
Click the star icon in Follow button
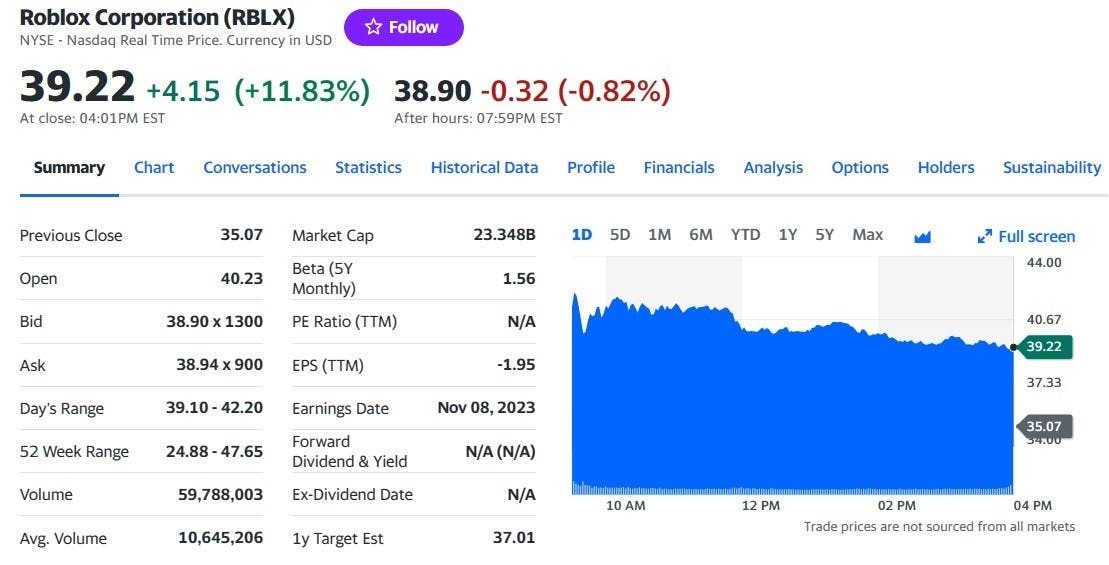tap(373, 27)
